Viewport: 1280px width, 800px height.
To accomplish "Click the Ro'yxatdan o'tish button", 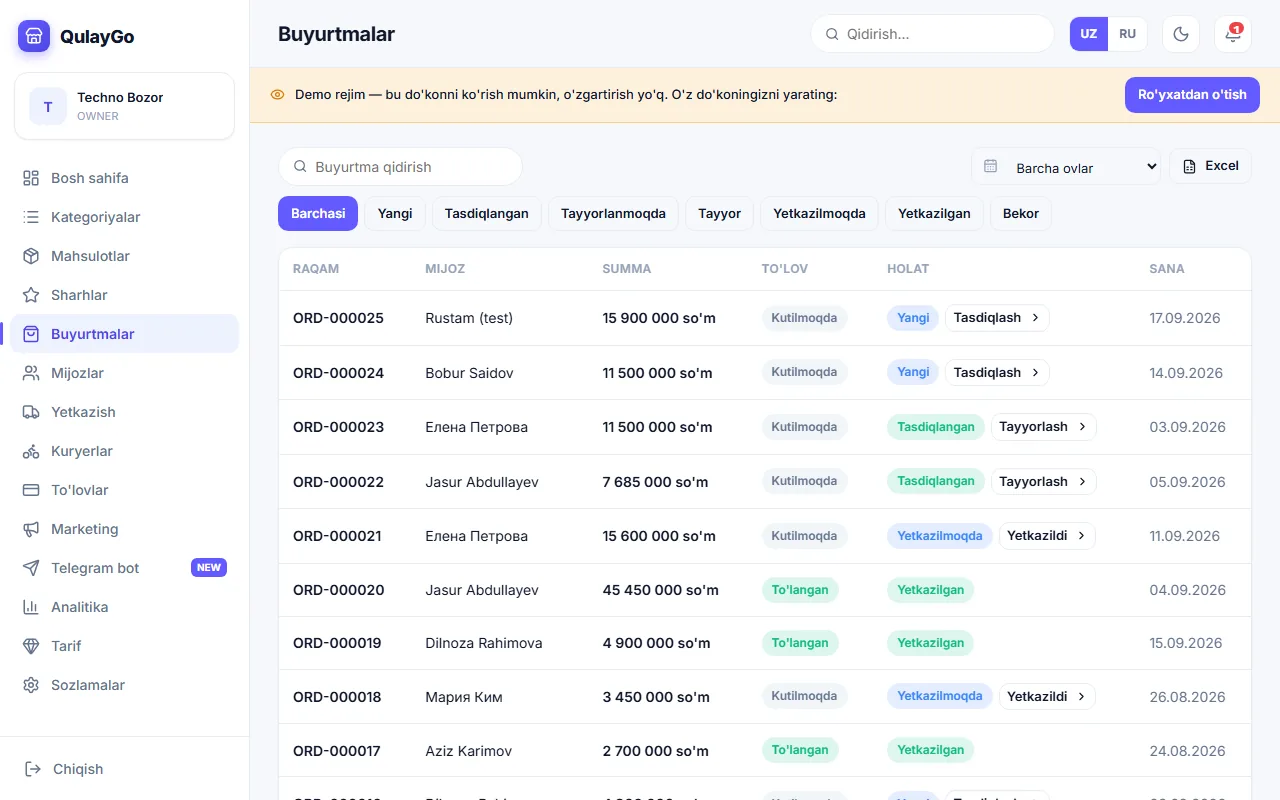I will [x=1192, y=95].
